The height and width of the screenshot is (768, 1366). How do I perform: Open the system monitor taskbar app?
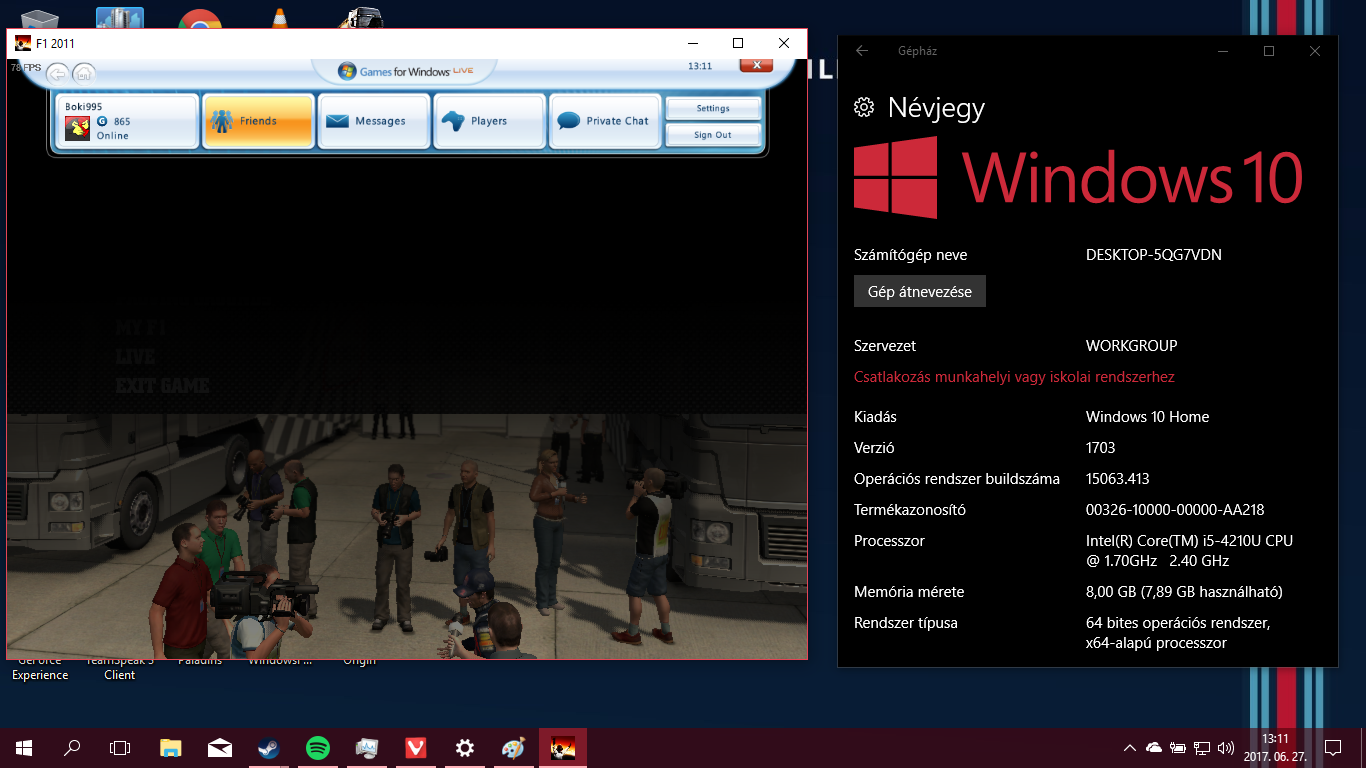pos(367,747)
